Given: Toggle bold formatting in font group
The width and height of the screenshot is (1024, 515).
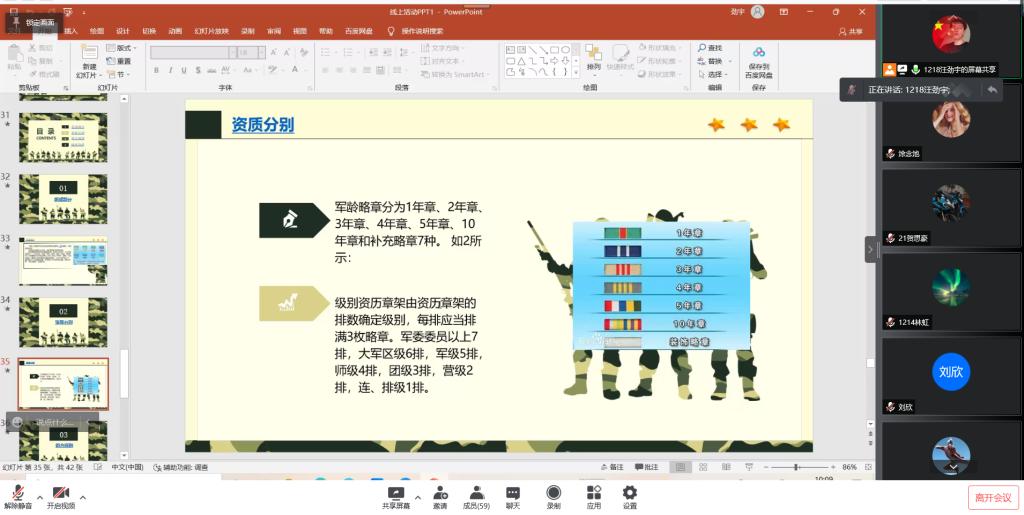Looking at the screenshot, I should [158, 70].
